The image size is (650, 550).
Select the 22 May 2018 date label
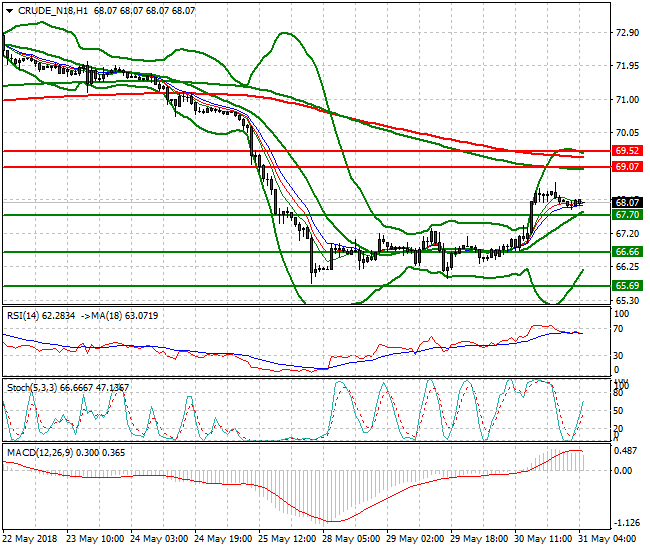click(x=30, y=539)
